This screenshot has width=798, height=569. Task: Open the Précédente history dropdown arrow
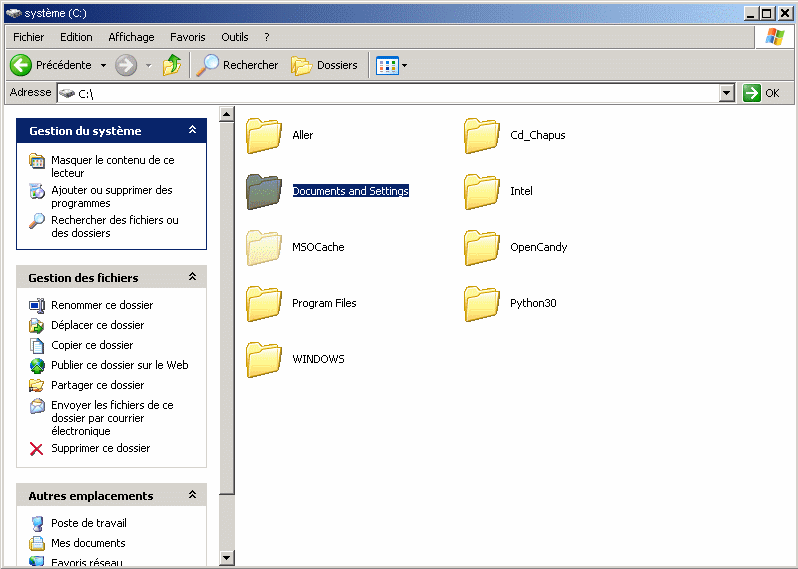[x=103, y=66]
